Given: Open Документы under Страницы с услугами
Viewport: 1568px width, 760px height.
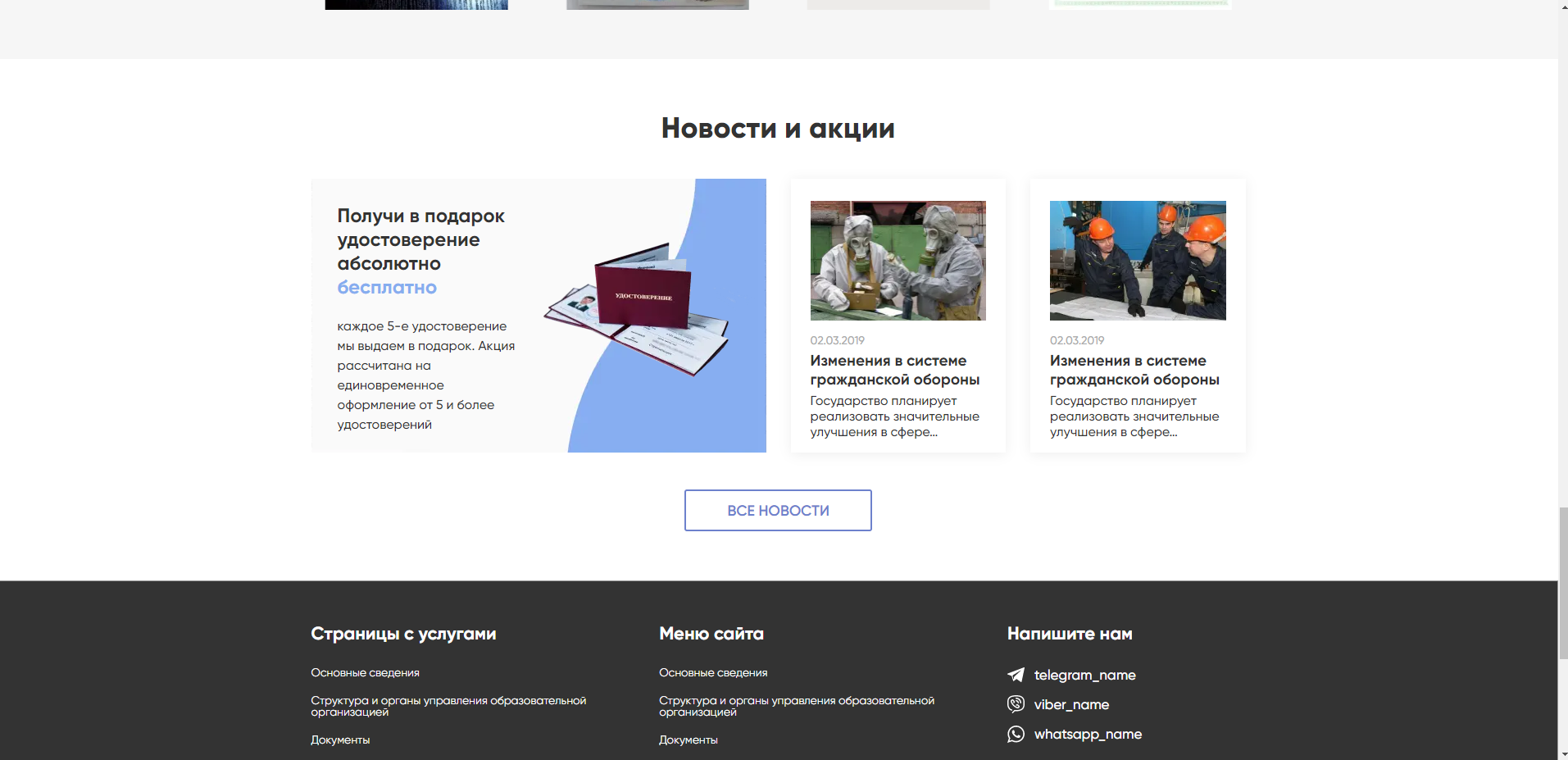Looking at the screenshot, I should pyautogui.click(x=340, y=740).
